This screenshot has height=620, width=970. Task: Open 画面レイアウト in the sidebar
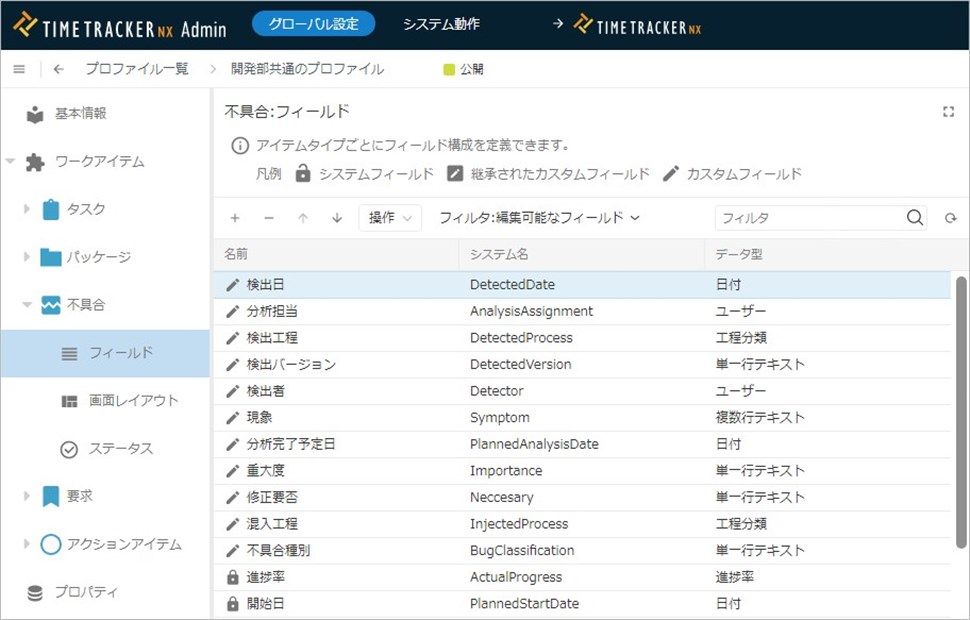[x=133, y=401]
